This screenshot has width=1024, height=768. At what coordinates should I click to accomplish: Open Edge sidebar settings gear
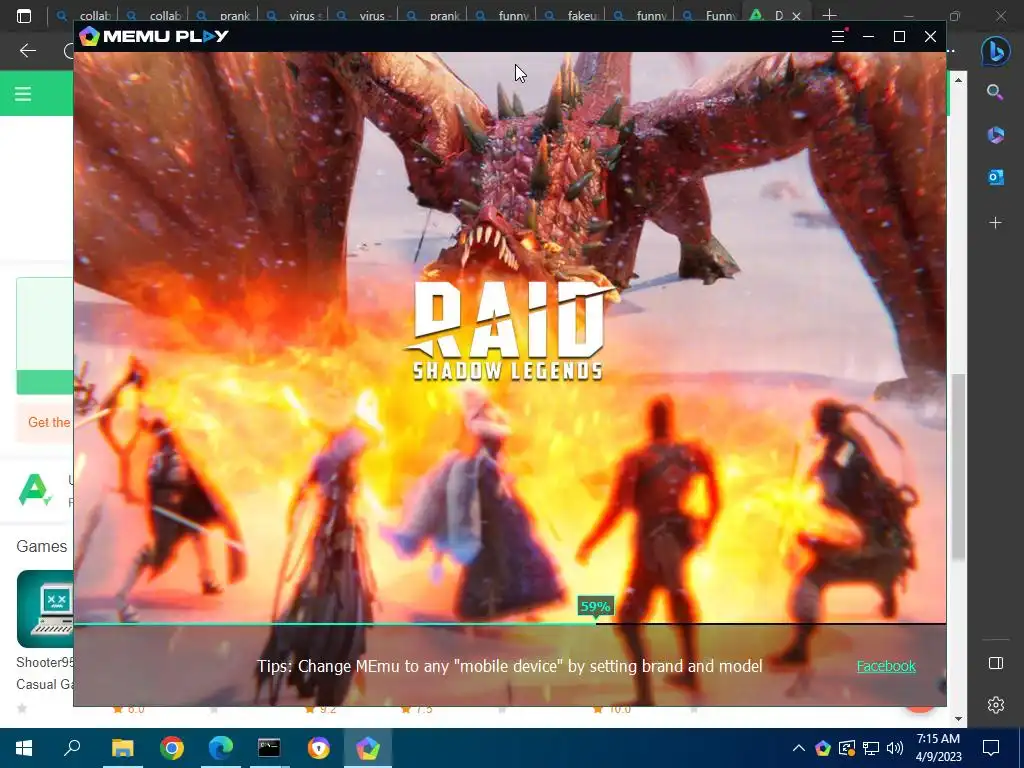995,705
